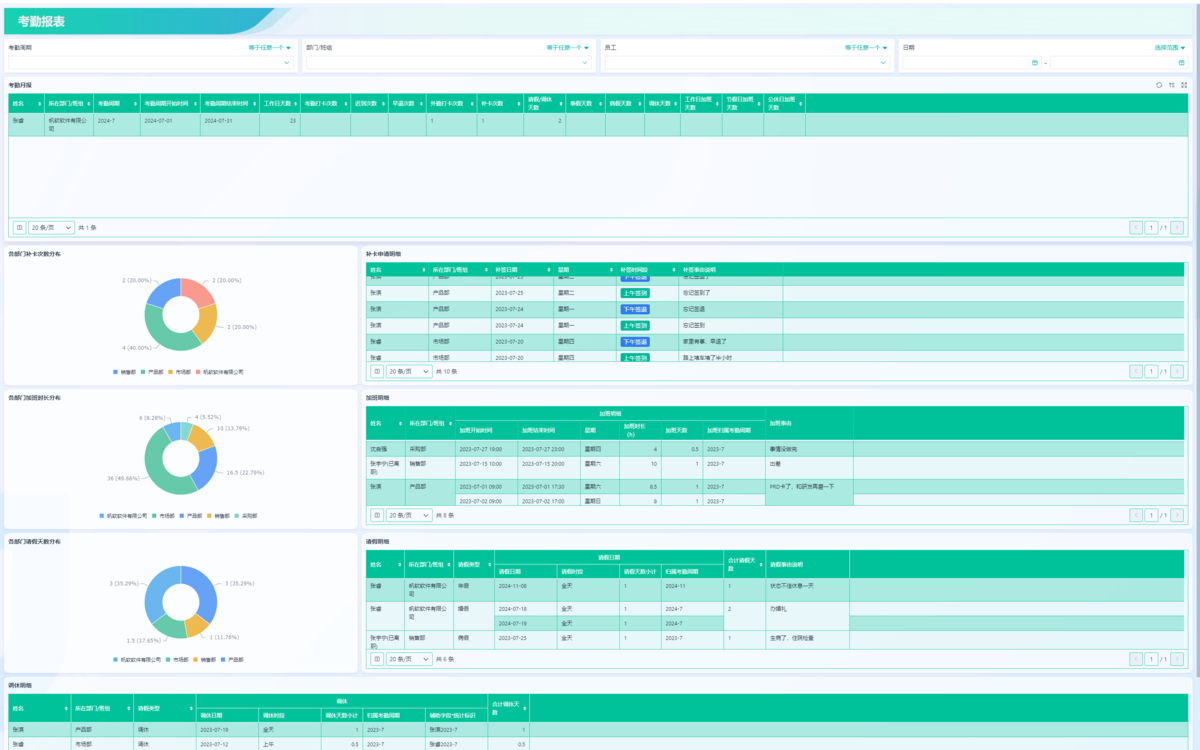This screenshot has width=1200, height=750.
Task: Open the 等于任意一个 operator for 部门/班组
Action: click(568, 47)
